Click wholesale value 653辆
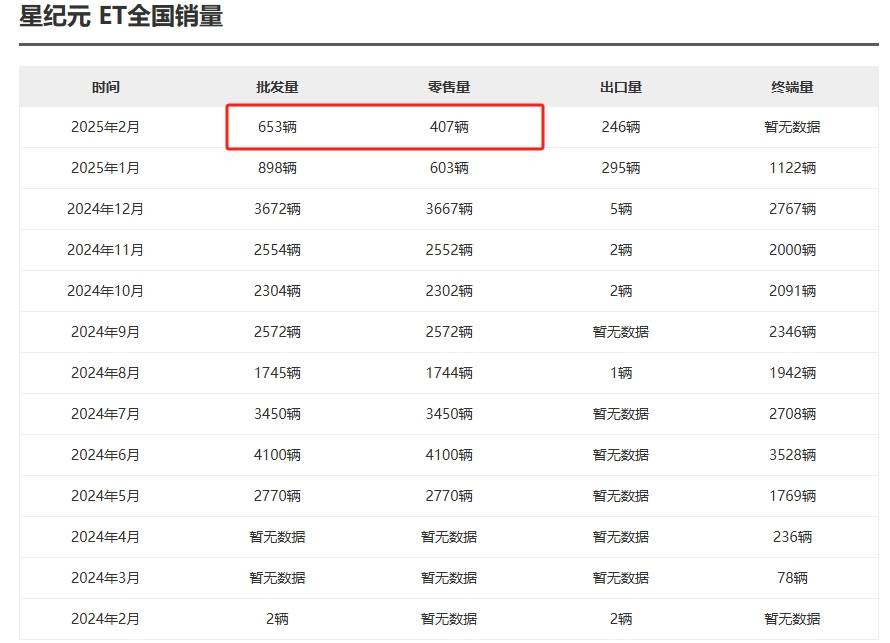This screenshot has width=890, height=643. click(x=277, y=127)
